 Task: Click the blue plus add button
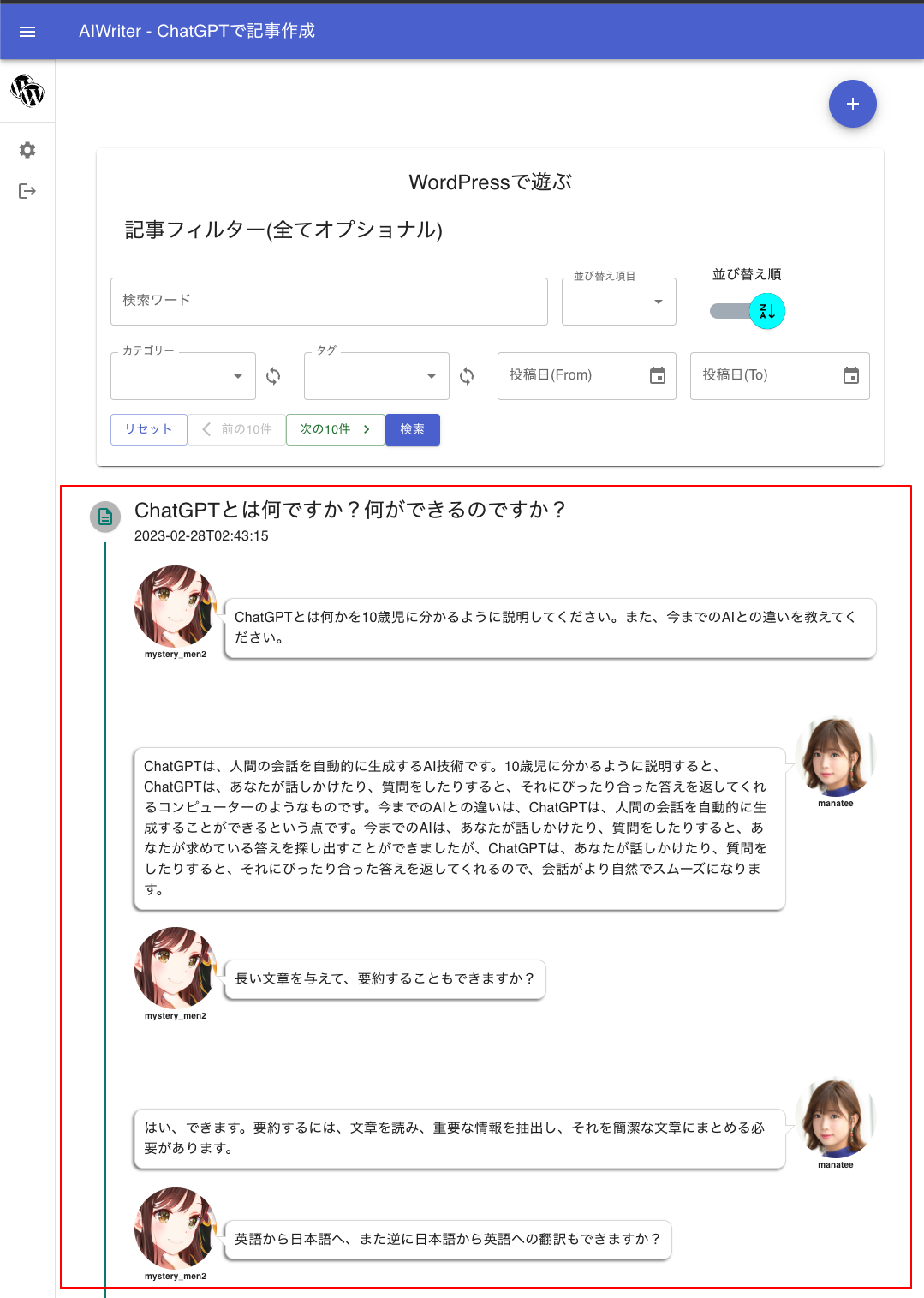point(852,104)
